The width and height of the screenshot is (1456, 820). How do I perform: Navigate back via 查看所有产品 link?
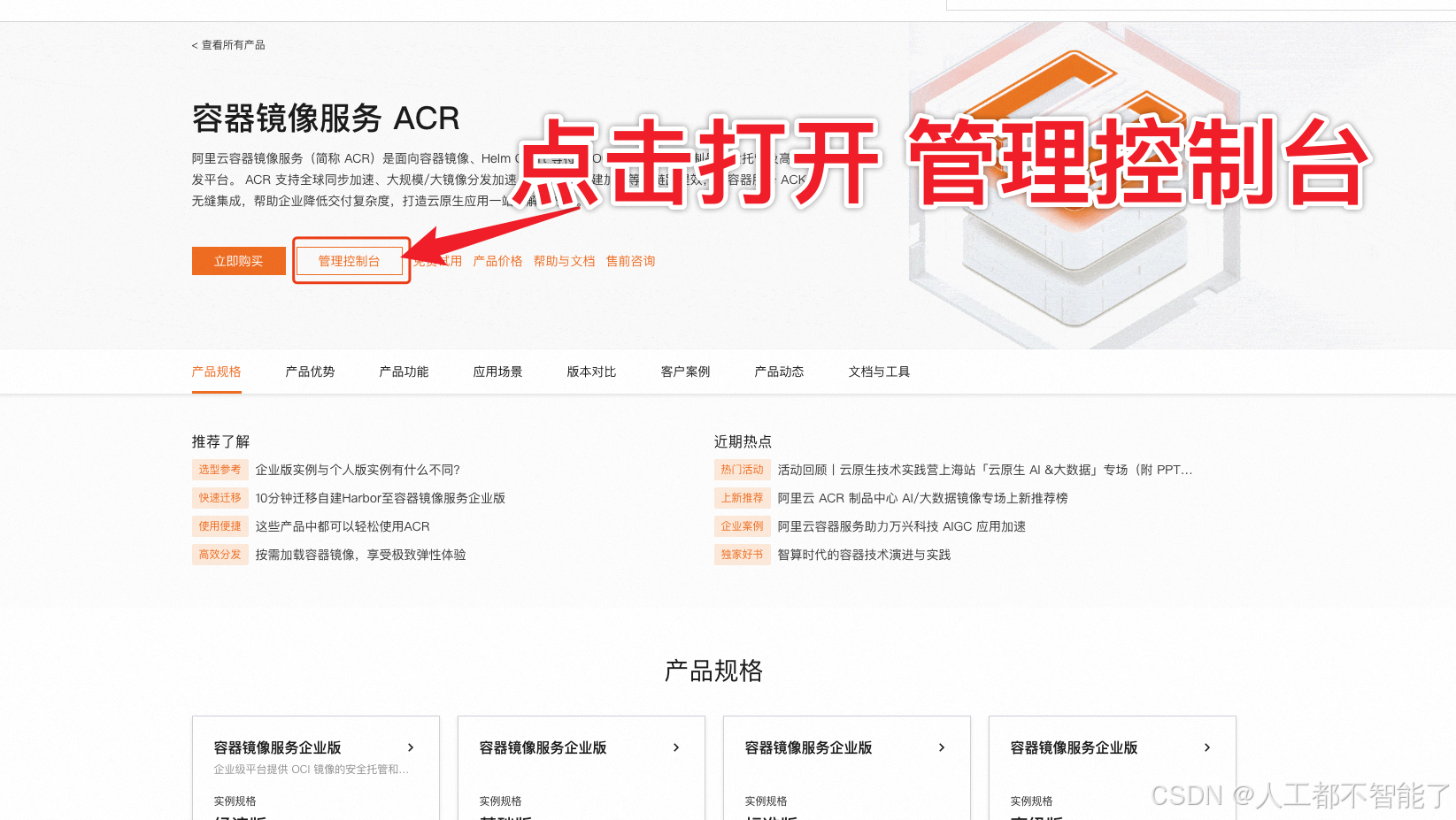(232, 44)
